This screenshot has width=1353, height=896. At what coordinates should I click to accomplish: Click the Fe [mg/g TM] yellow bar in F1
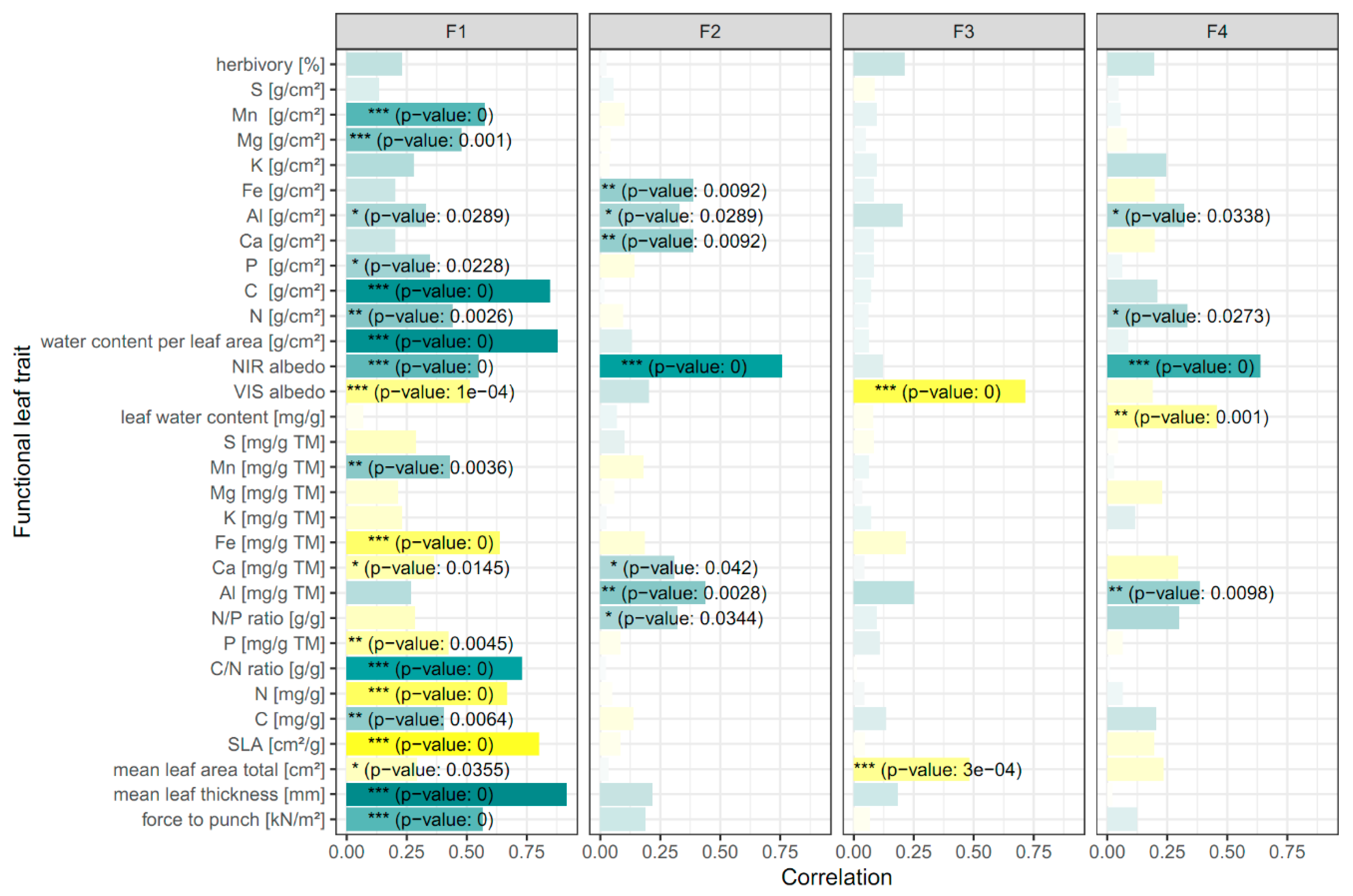coord(423,542)
